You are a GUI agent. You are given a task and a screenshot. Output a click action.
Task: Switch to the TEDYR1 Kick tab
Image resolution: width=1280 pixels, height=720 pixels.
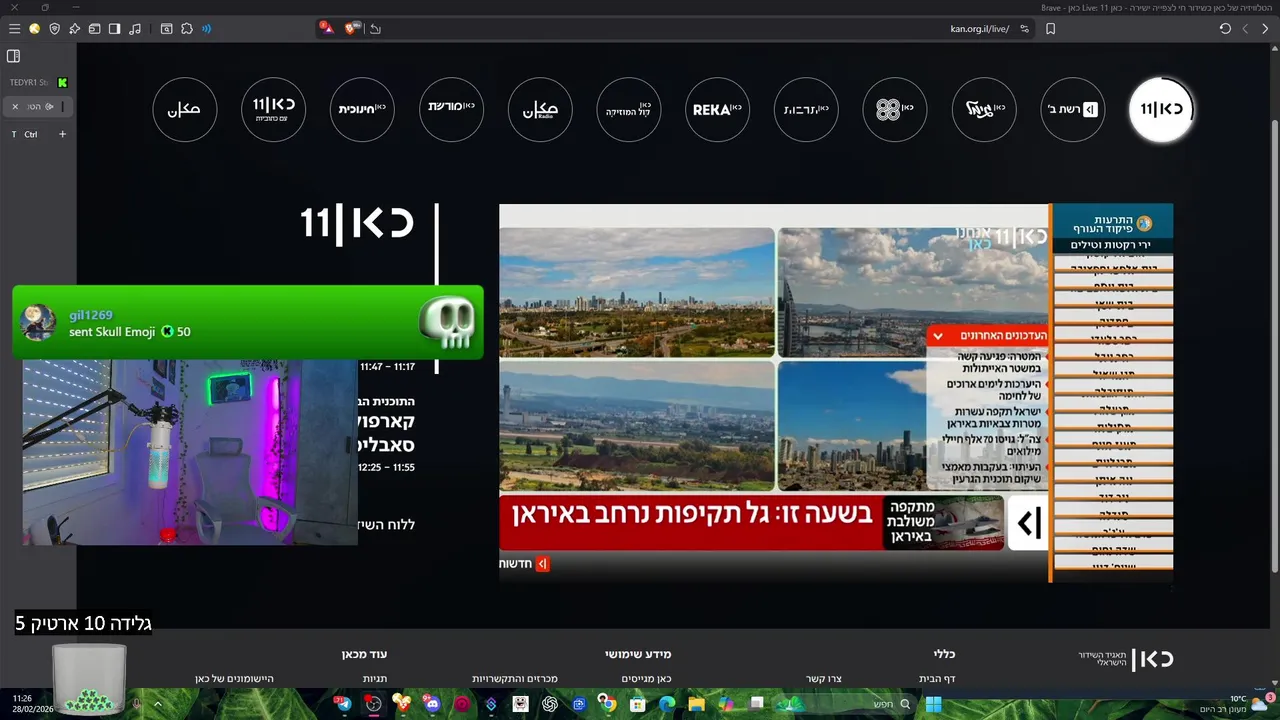(37, 82)
